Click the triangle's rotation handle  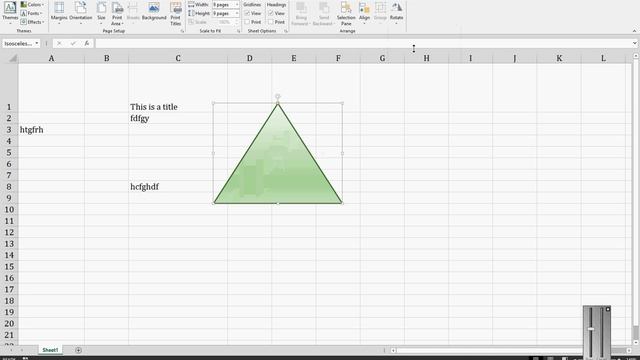pos(278,97)
